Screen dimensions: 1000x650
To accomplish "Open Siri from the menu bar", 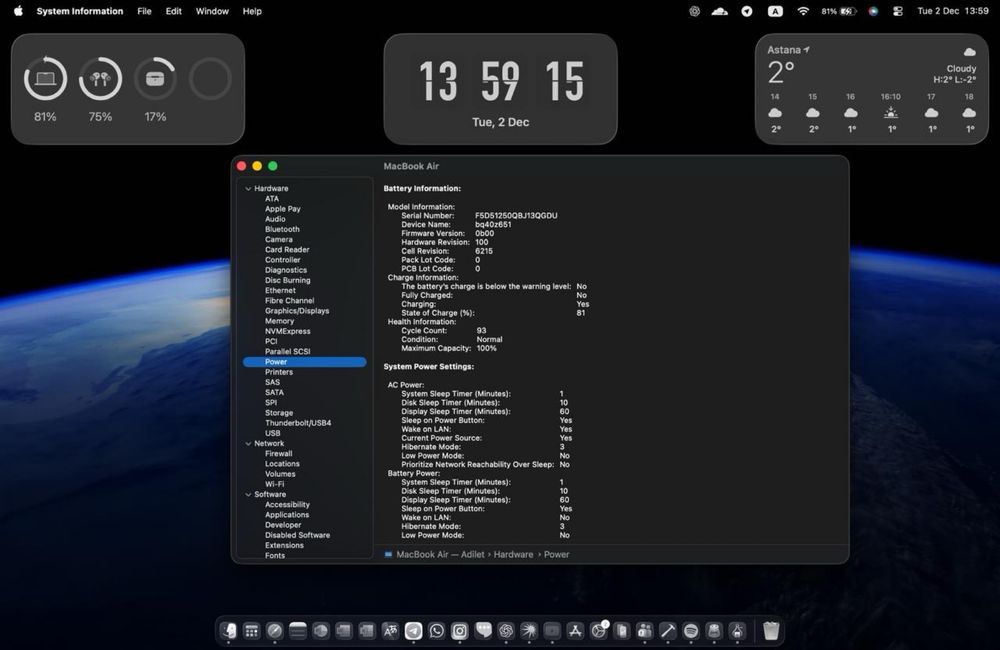I will pos(873,11).
